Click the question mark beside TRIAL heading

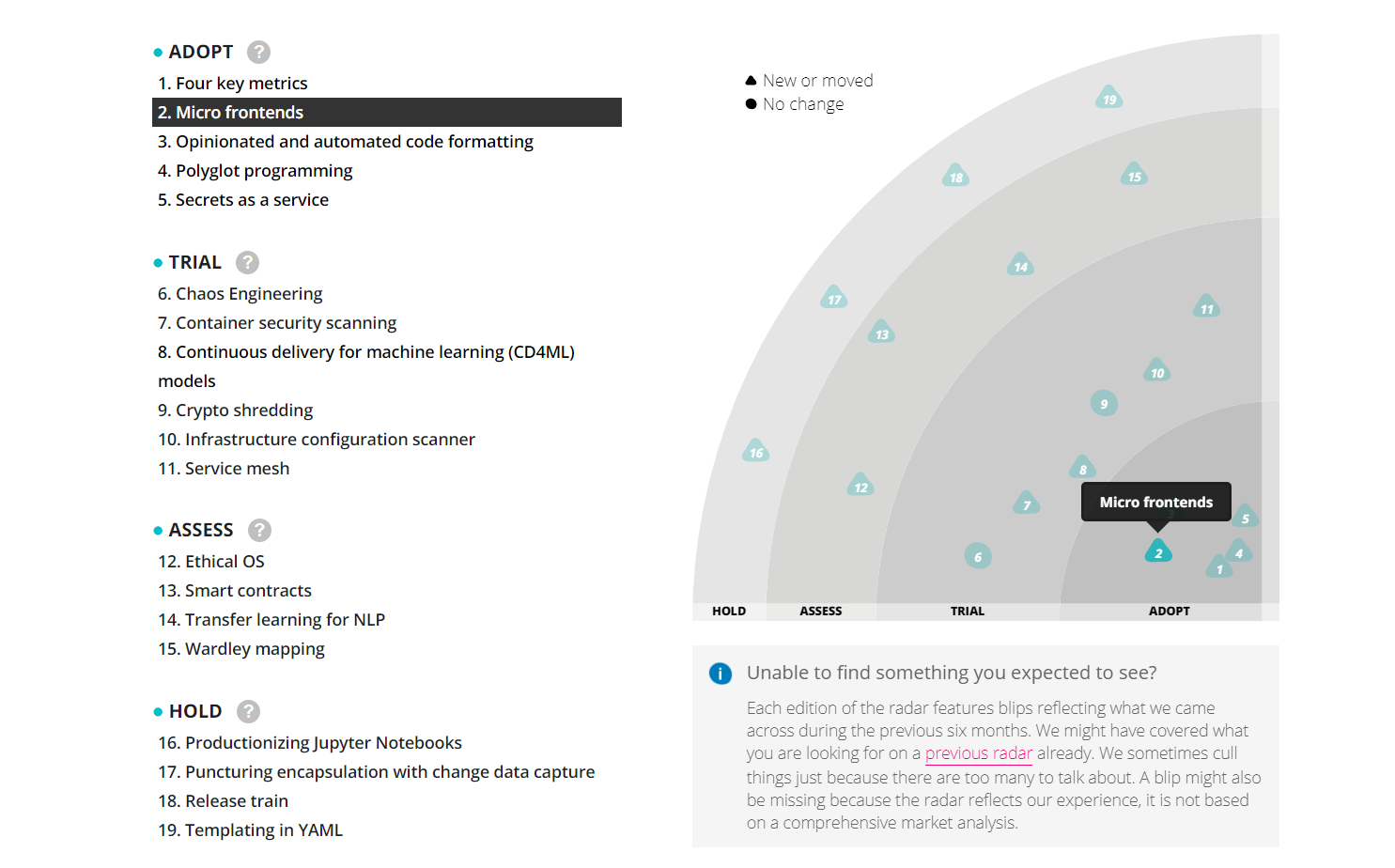[x=247, y=263]
